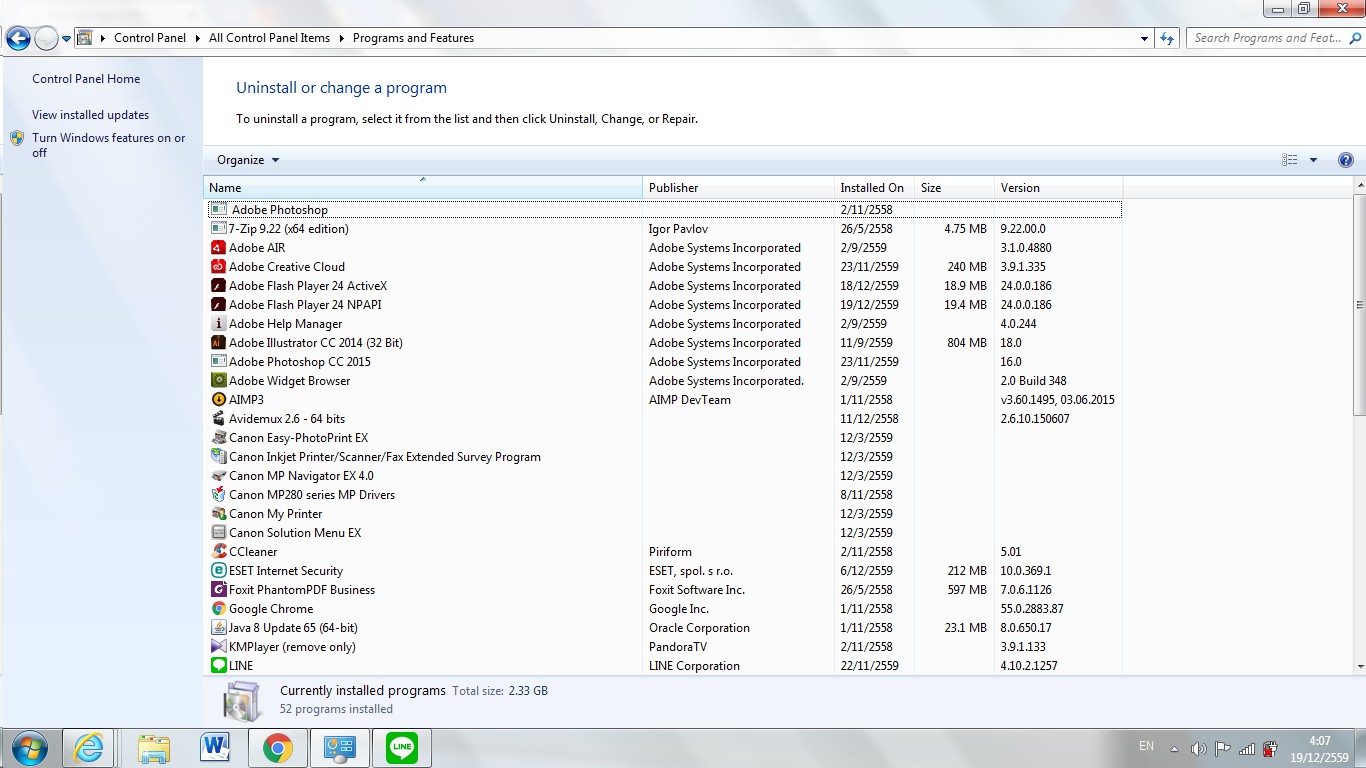Open the View installed updates link

click(x=90, y=115)
